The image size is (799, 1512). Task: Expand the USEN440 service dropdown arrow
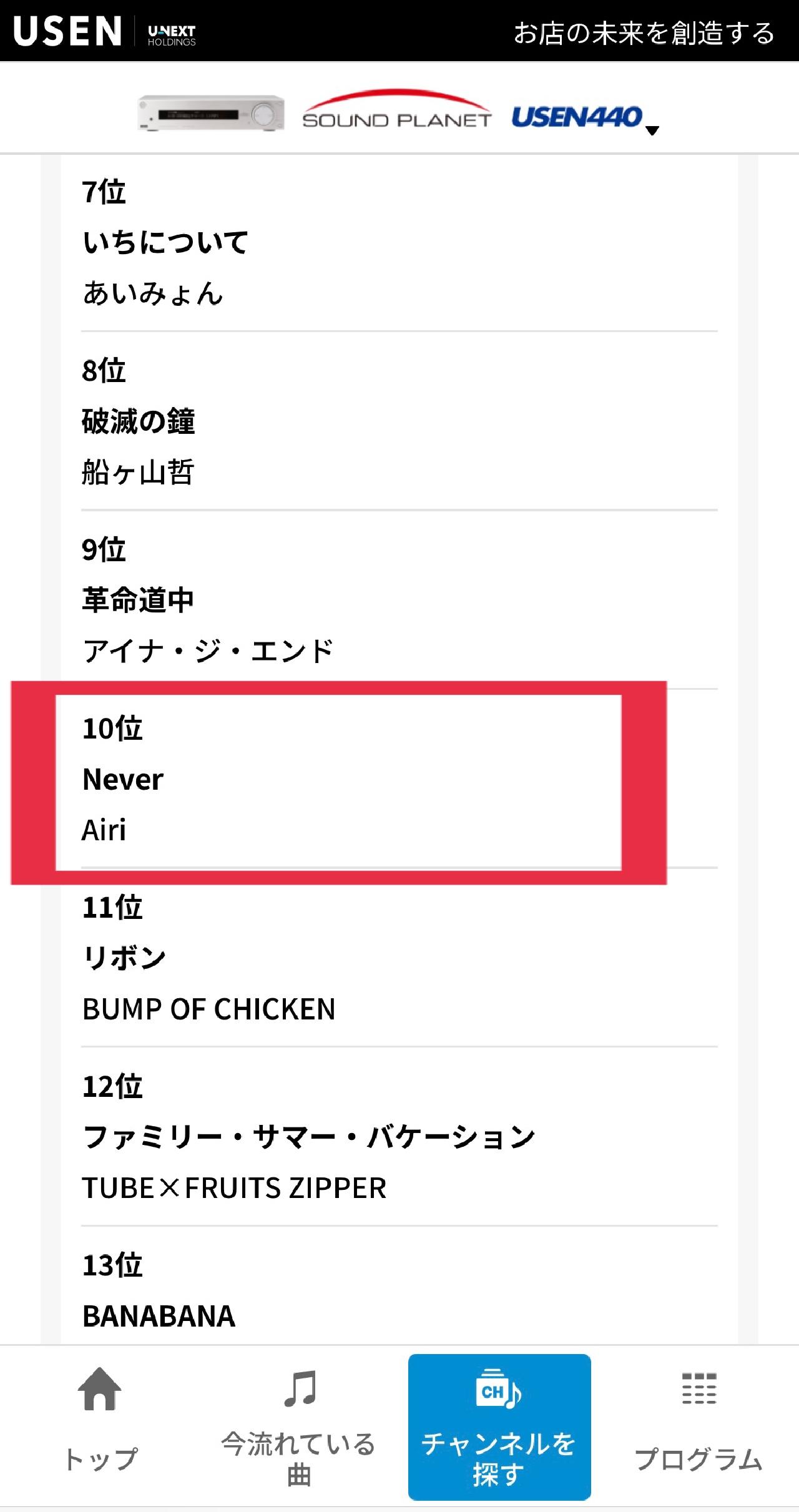652,130
